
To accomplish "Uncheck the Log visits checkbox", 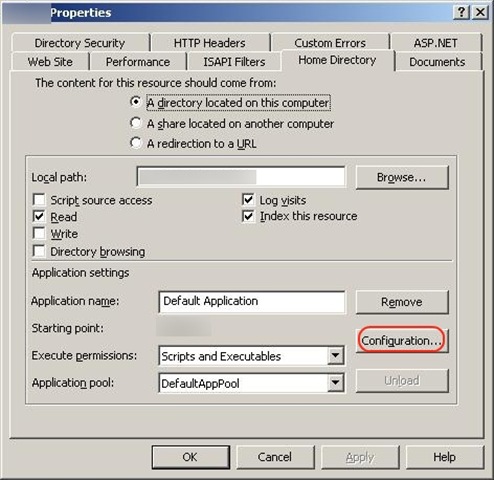I will 248,200.
